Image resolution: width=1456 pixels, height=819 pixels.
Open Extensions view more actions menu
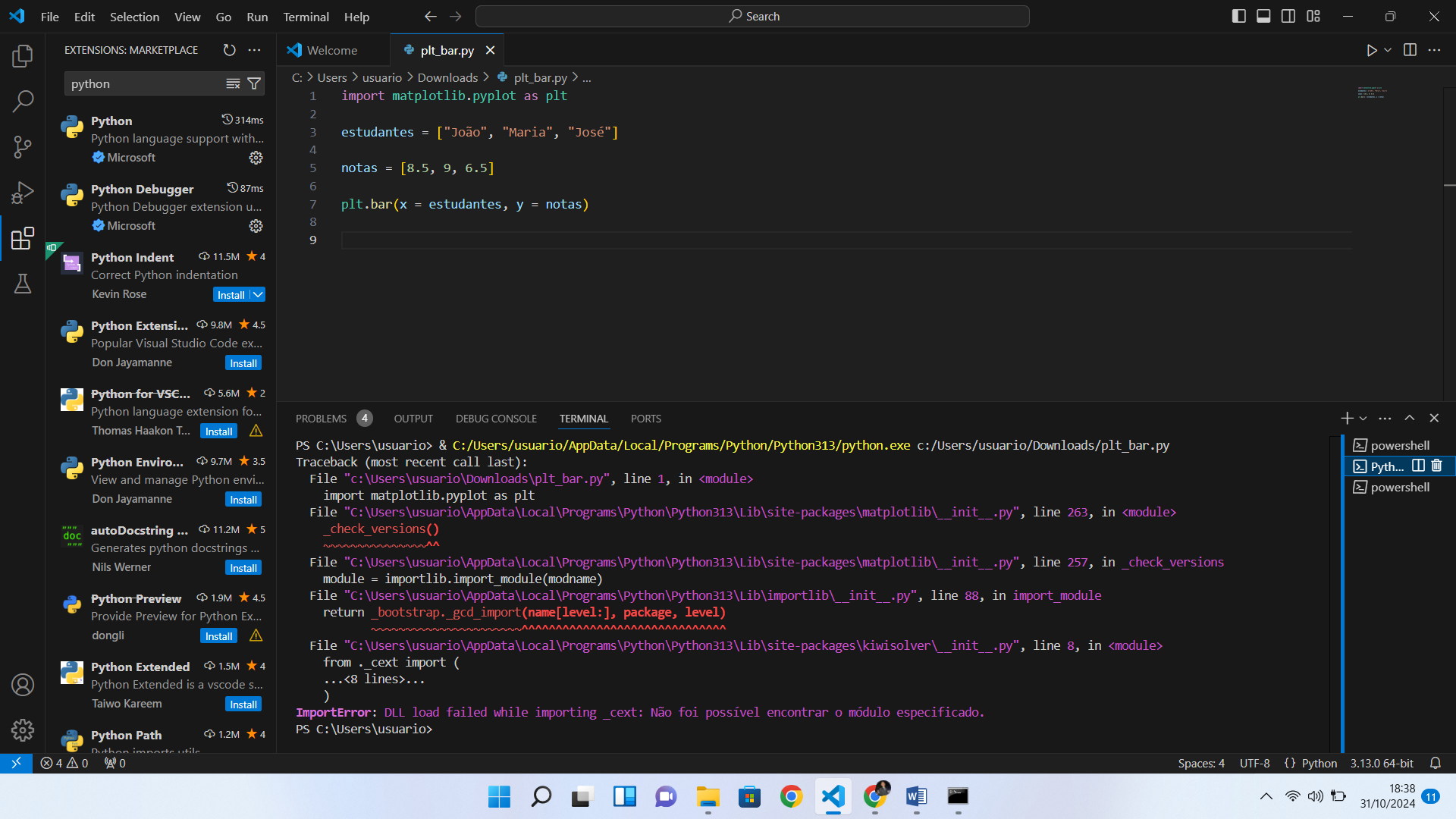coord(255,50)
